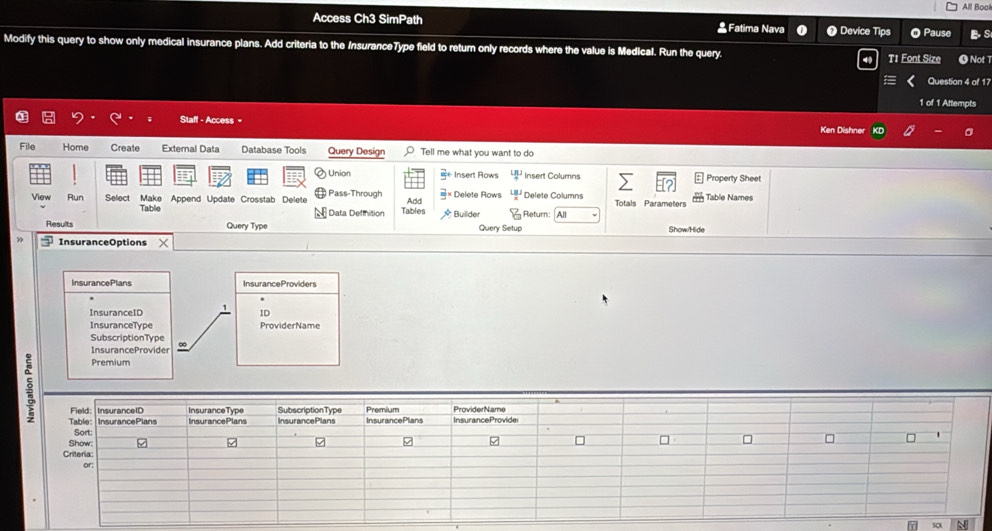Choose the Append query type icon

click(185, 178)
